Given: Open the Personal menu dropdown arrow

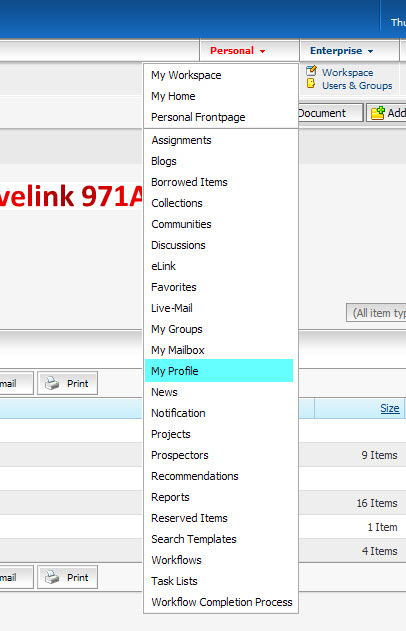Looking at the screenshot, I should click(262, 52).
